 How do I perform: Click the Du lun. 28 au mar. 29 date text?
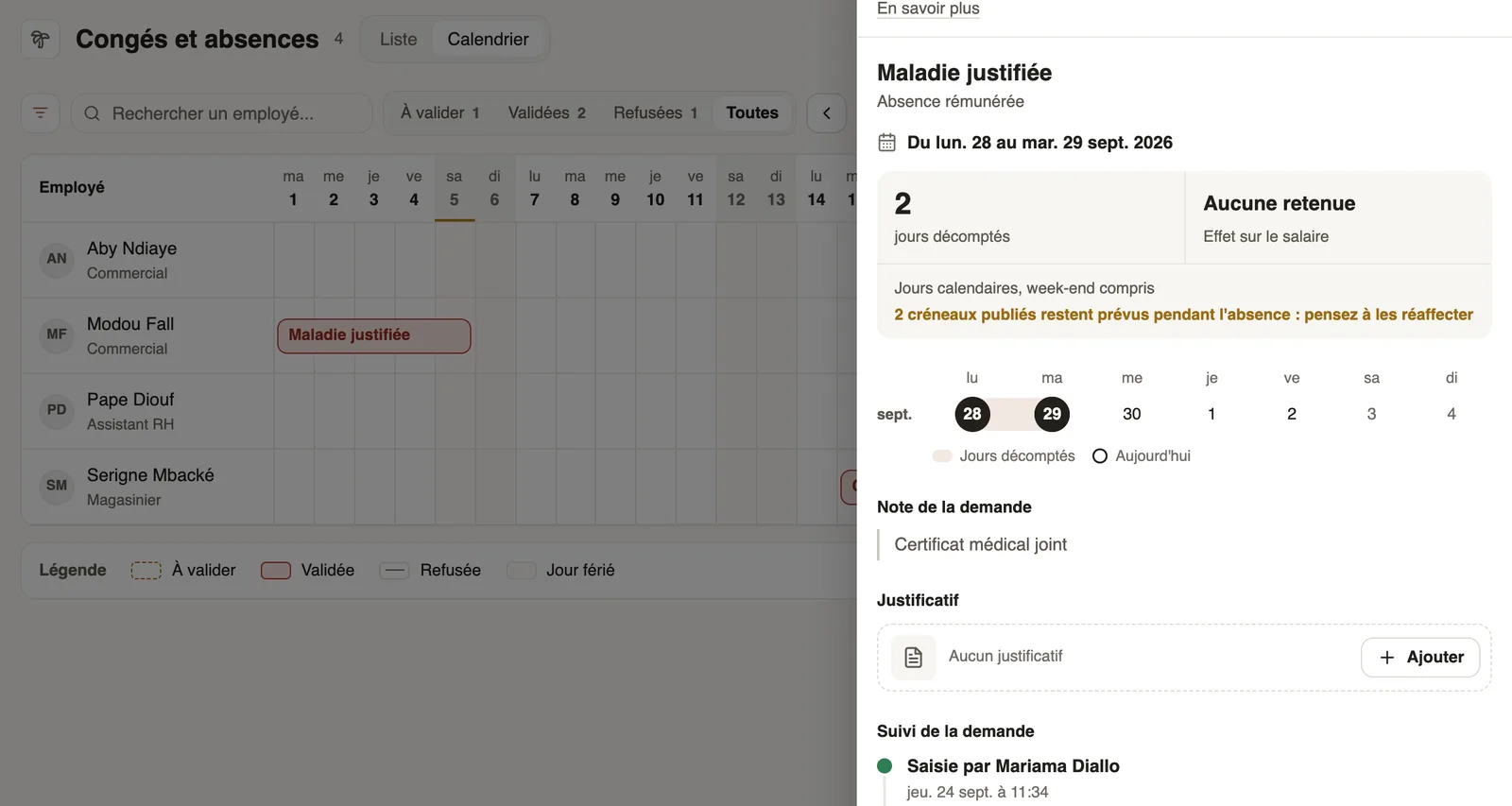point(1039,143)
